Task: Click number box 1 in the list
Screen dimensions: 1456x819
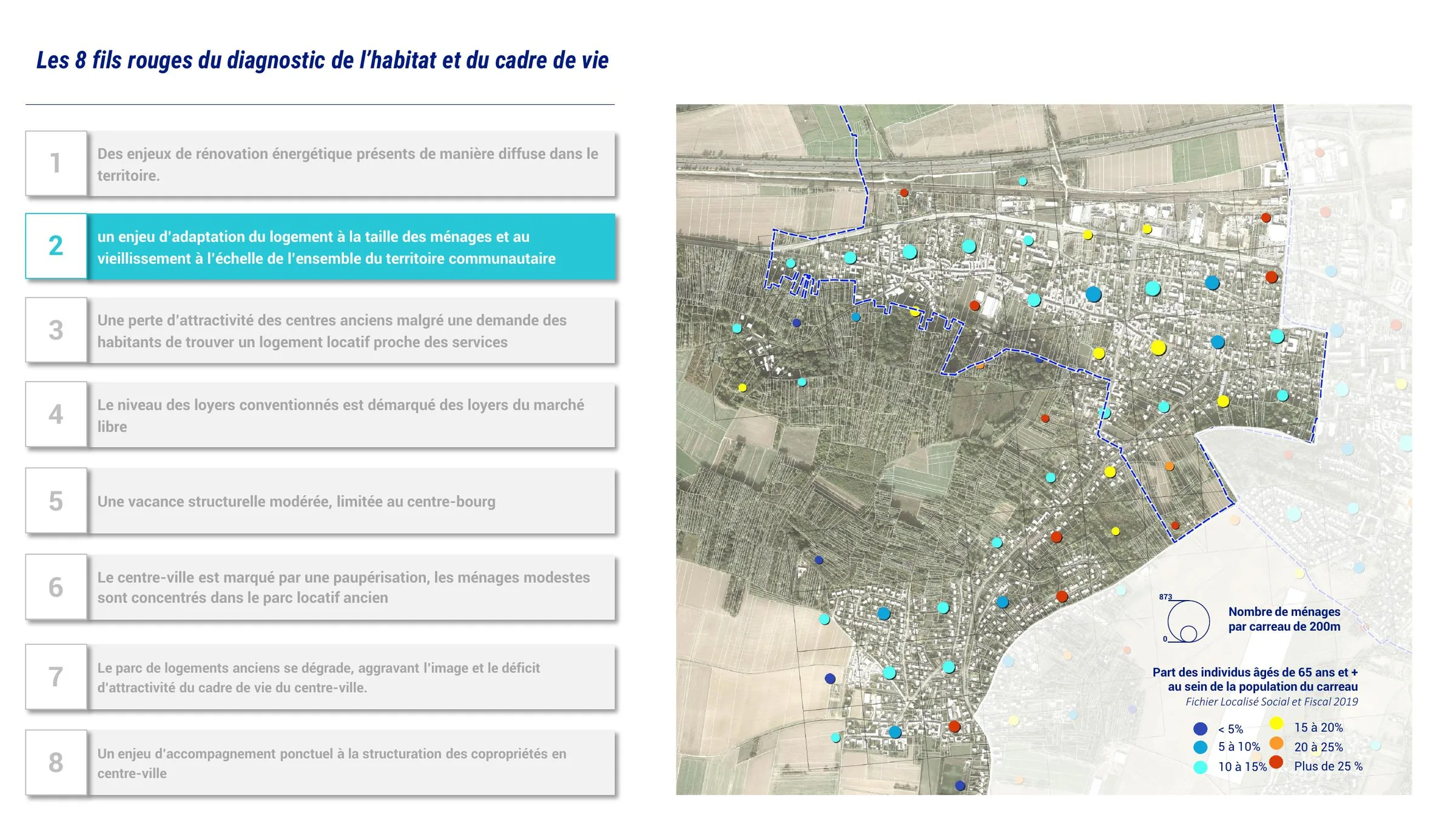Action: pos(56,163)
